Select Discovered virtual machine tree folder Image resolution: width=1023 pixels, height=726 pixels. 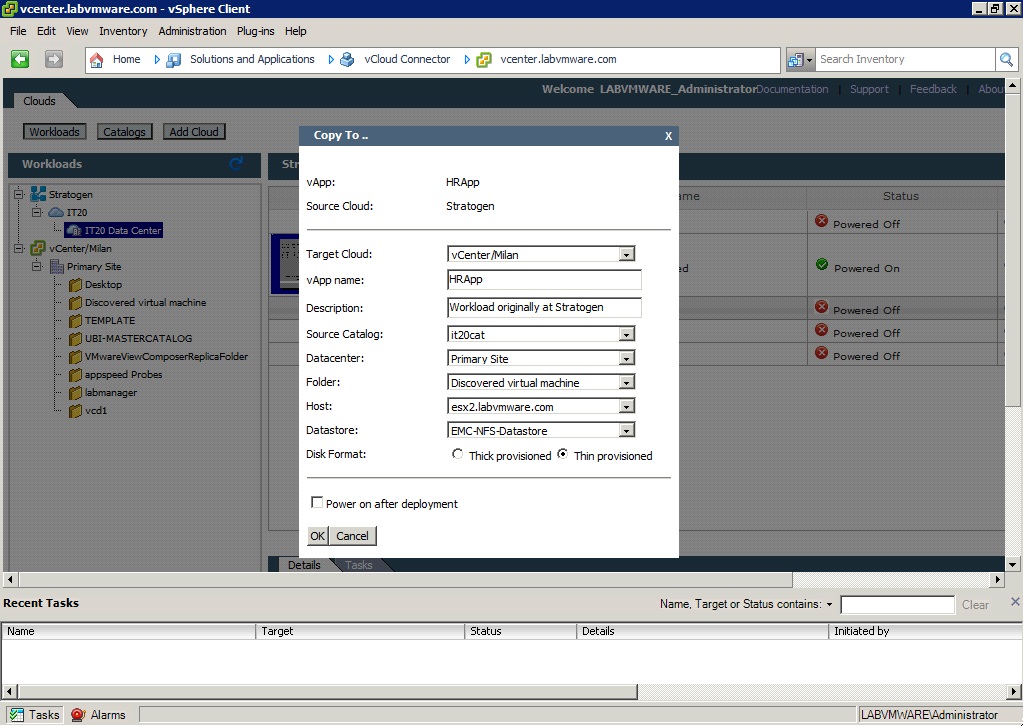145,303
